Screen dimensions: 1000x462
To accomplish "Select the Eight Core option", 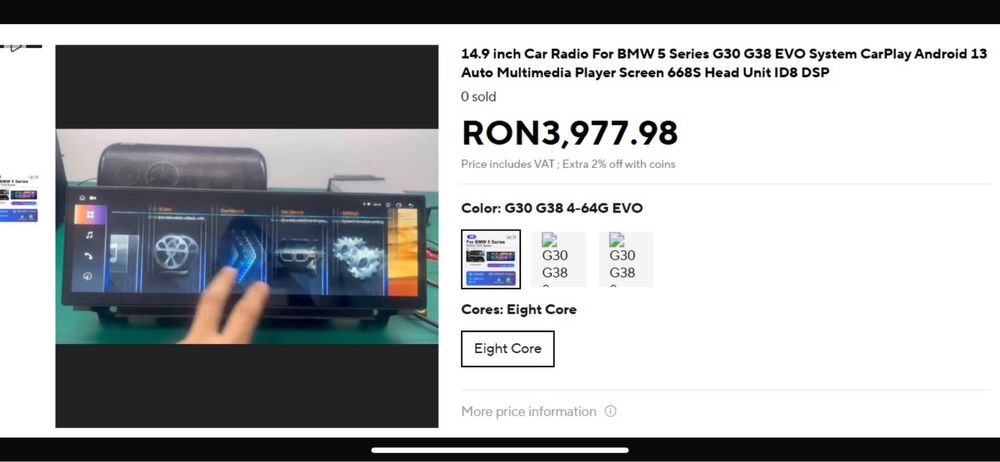I will pyautogui.click(x=508, y=348).
